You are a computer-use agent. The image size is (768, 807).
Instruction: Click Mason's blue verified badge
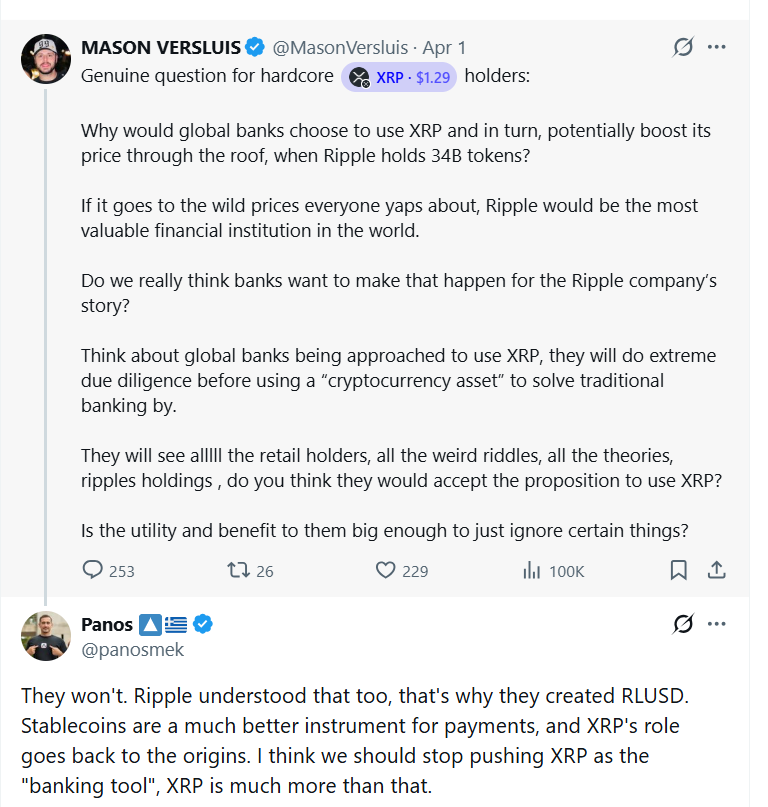click(255, 47)
